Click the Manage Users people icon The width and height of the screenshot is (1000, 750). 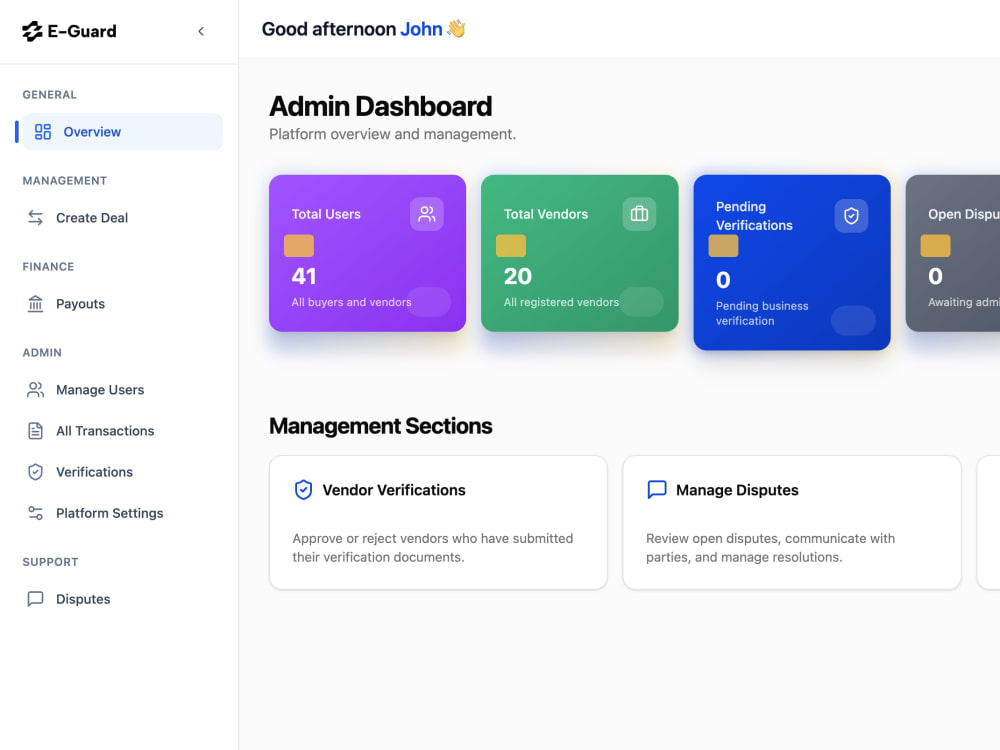pos(36,390)
